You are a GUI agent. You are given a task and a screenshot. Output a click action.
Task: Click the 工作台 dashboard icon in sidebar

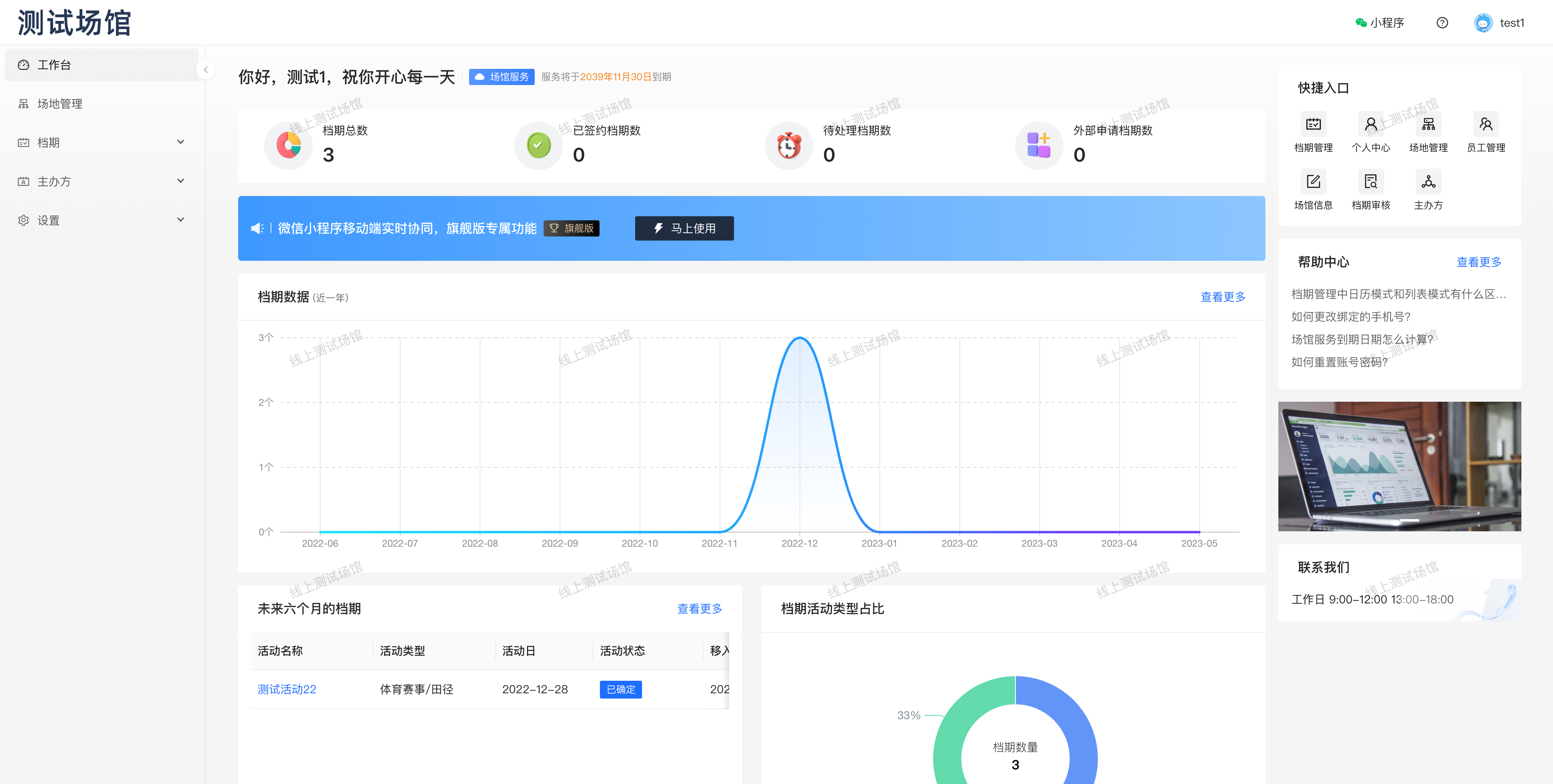[x=23, y=65]
